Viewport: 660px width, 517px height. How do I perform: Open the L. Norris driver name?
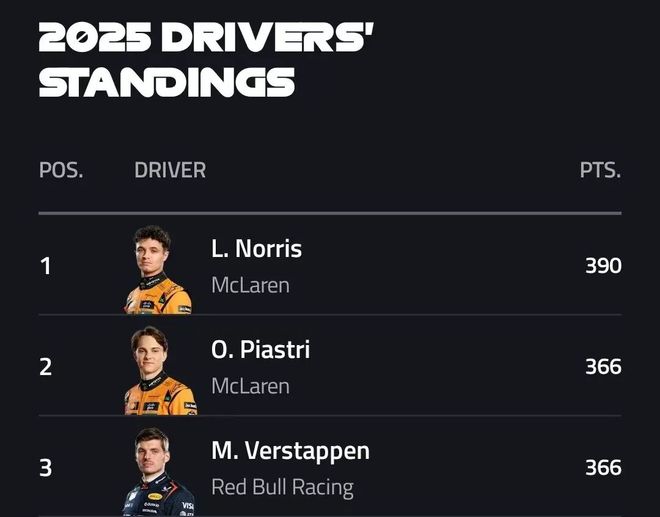[256, 249]
